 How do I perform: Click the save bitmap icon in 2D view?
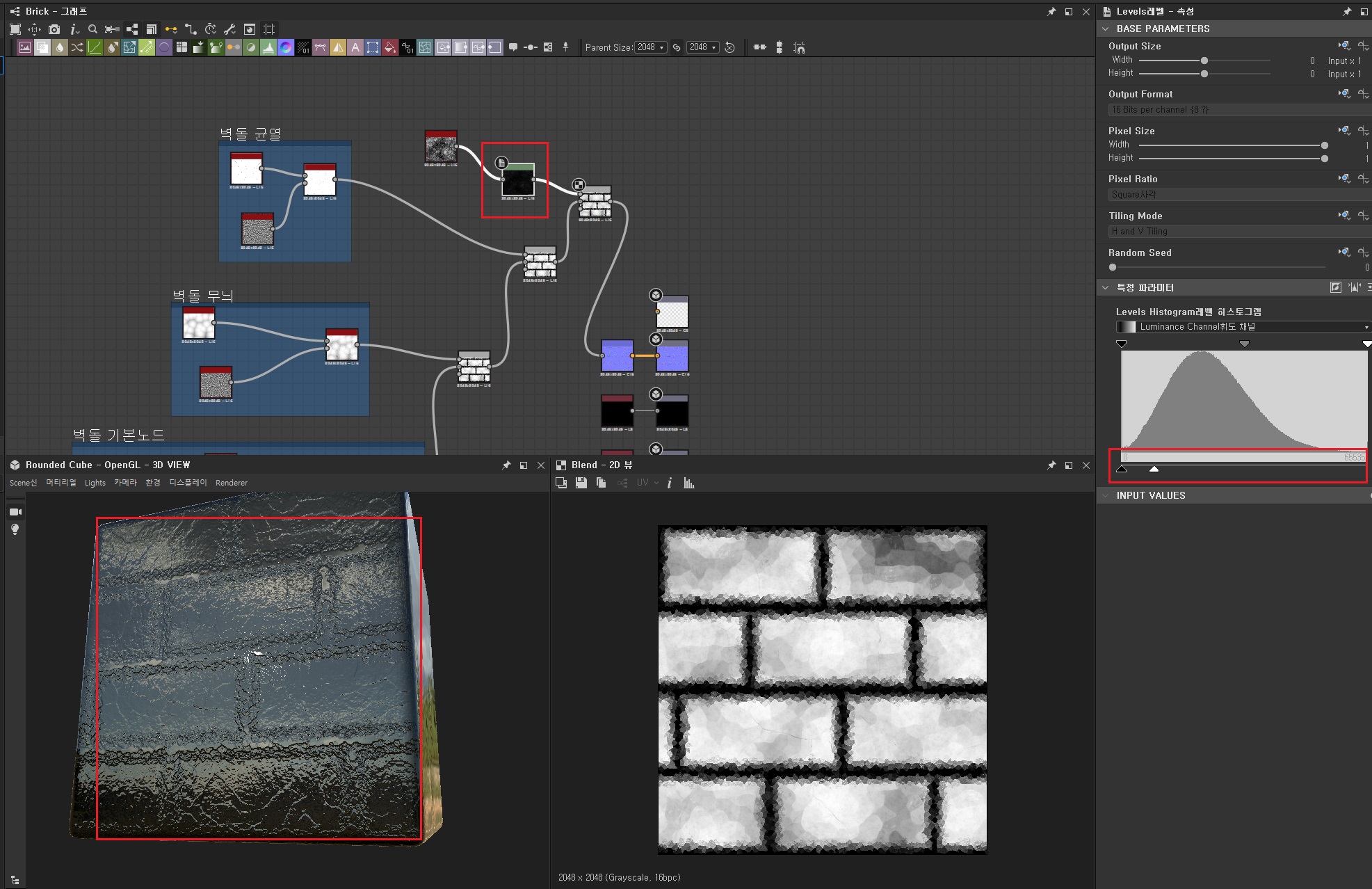pos(581,483)
